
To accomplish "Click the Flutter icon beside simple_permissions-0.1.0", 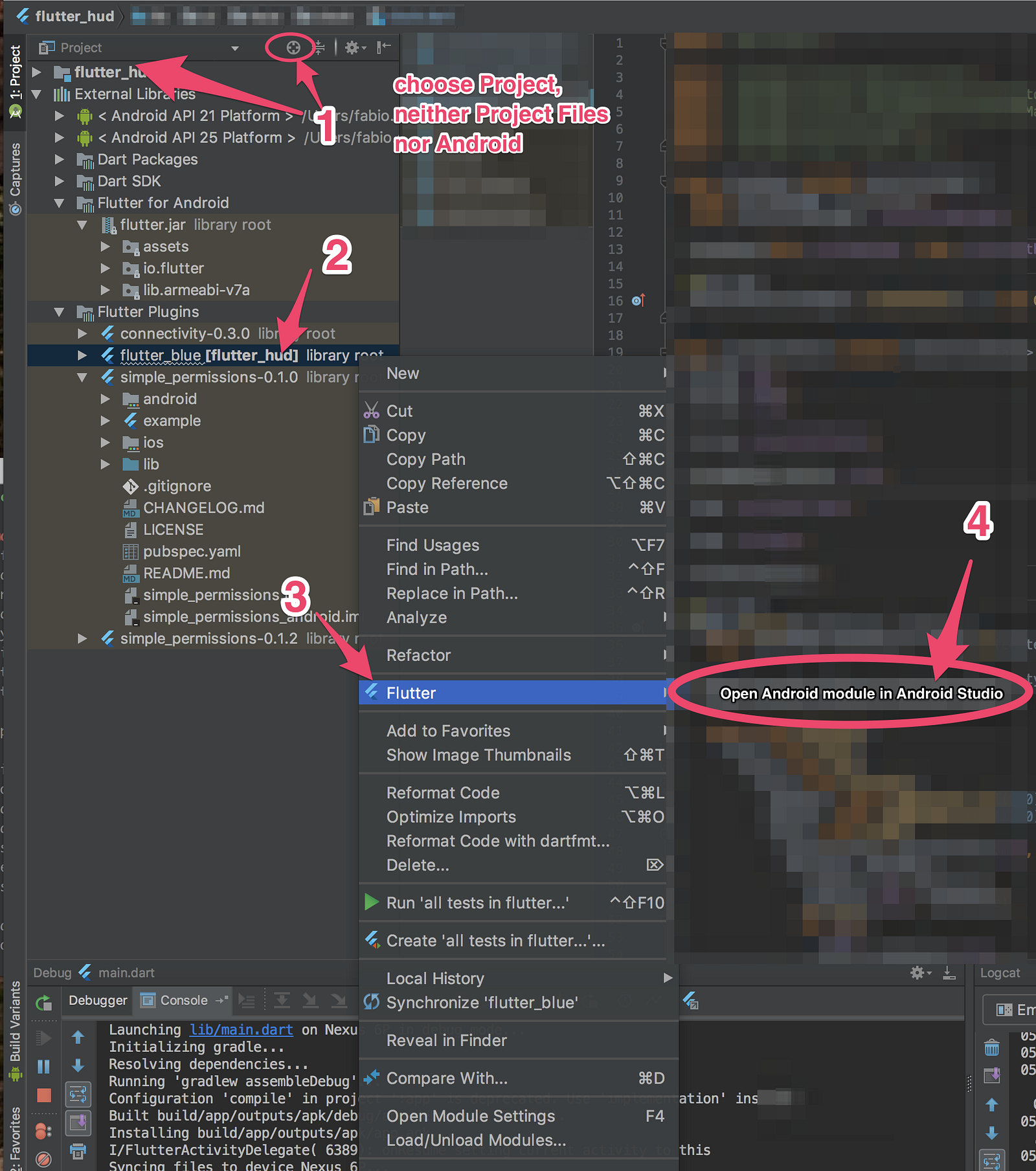I will pos(108,377).
